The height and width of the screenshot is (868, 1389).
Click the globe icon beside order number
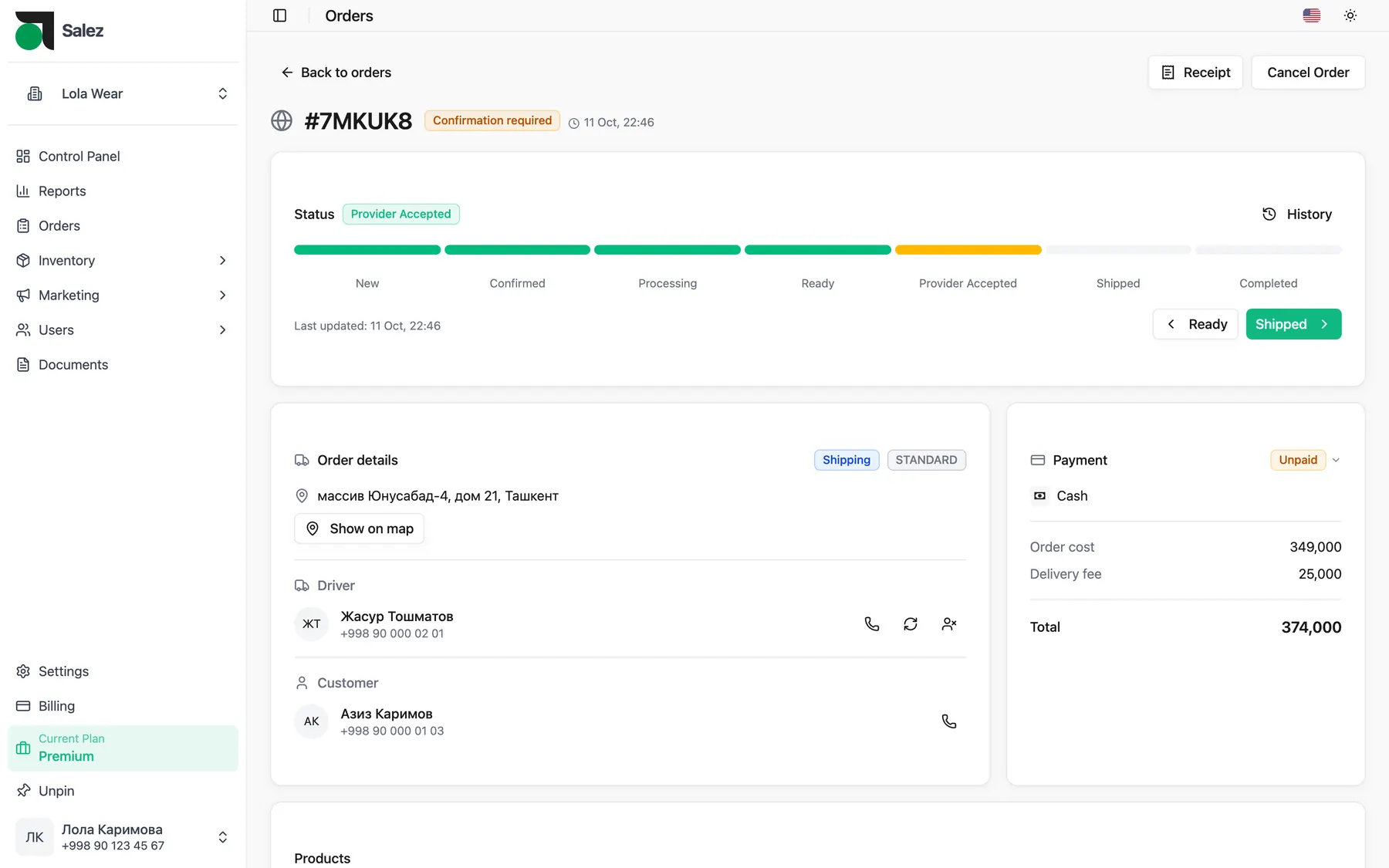282,121
